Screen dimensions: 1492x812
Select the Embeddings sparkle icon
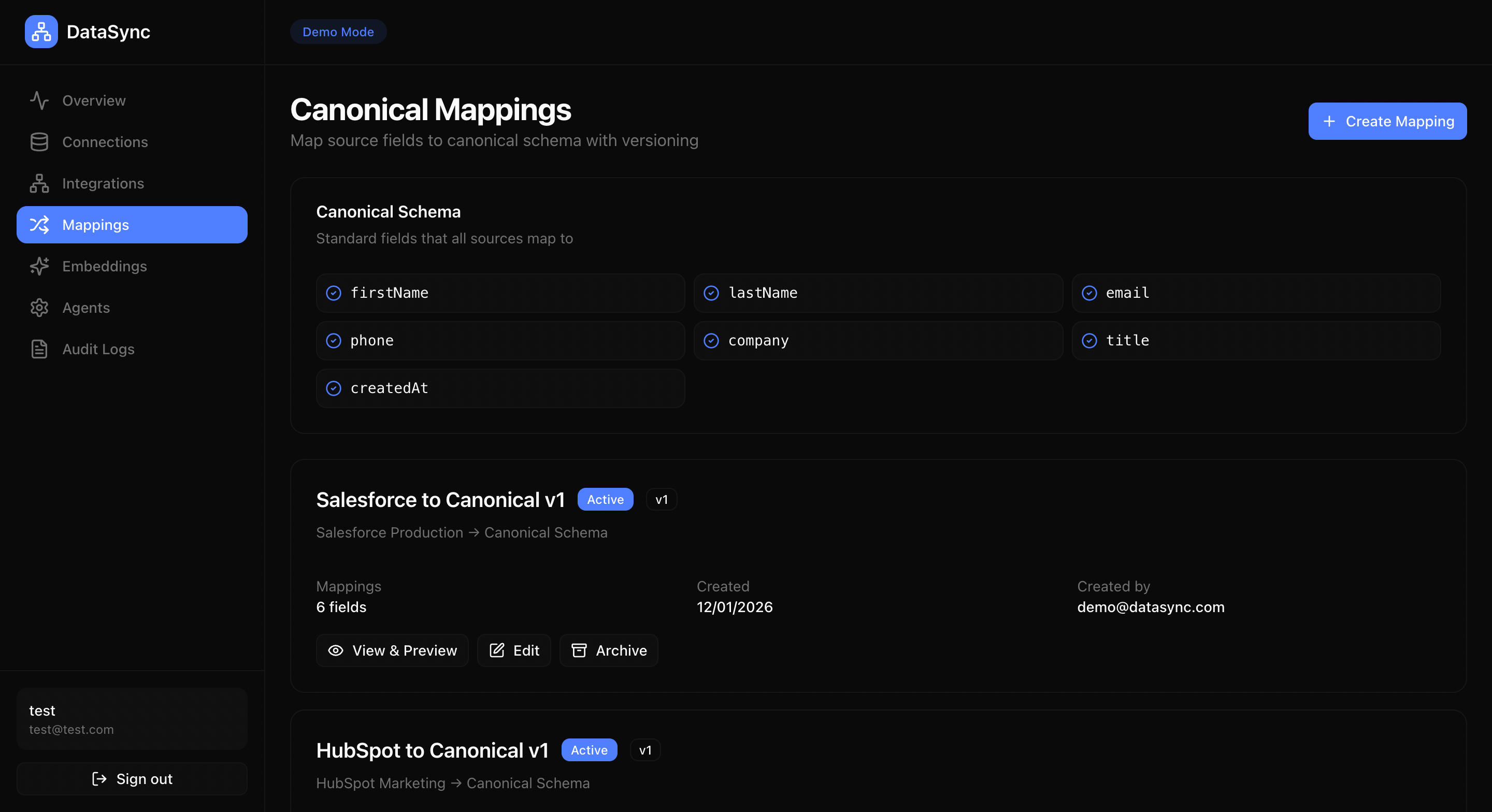pyautogui.click(x=39, y=266)
